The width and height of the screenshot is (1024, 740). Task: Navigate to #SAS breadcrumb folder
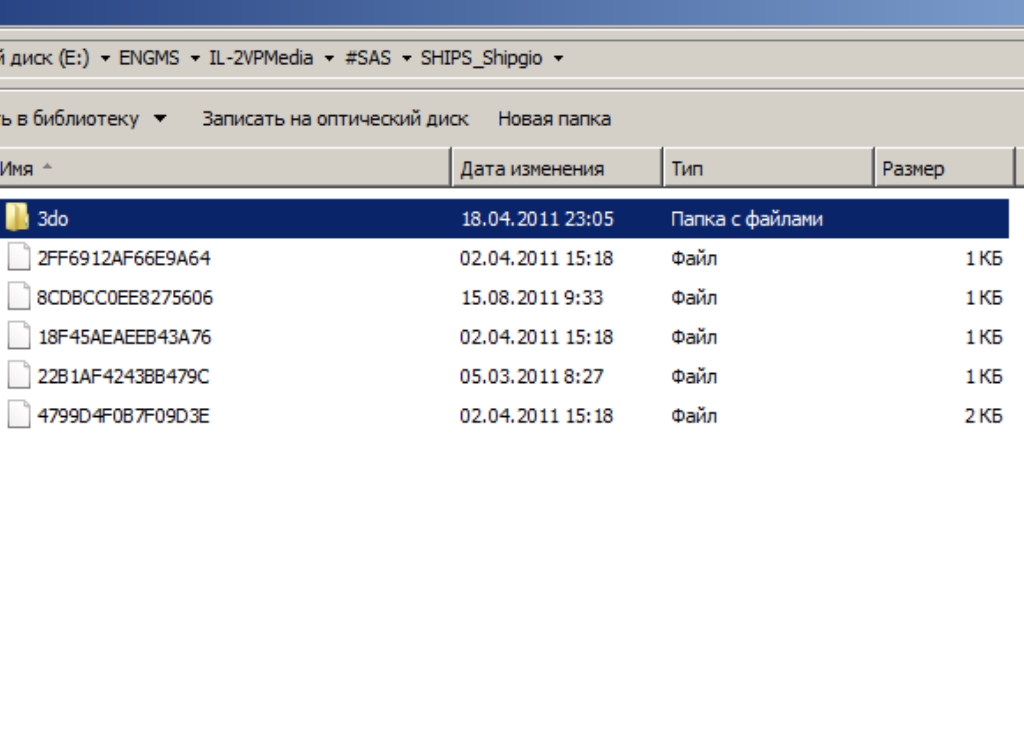368,57
